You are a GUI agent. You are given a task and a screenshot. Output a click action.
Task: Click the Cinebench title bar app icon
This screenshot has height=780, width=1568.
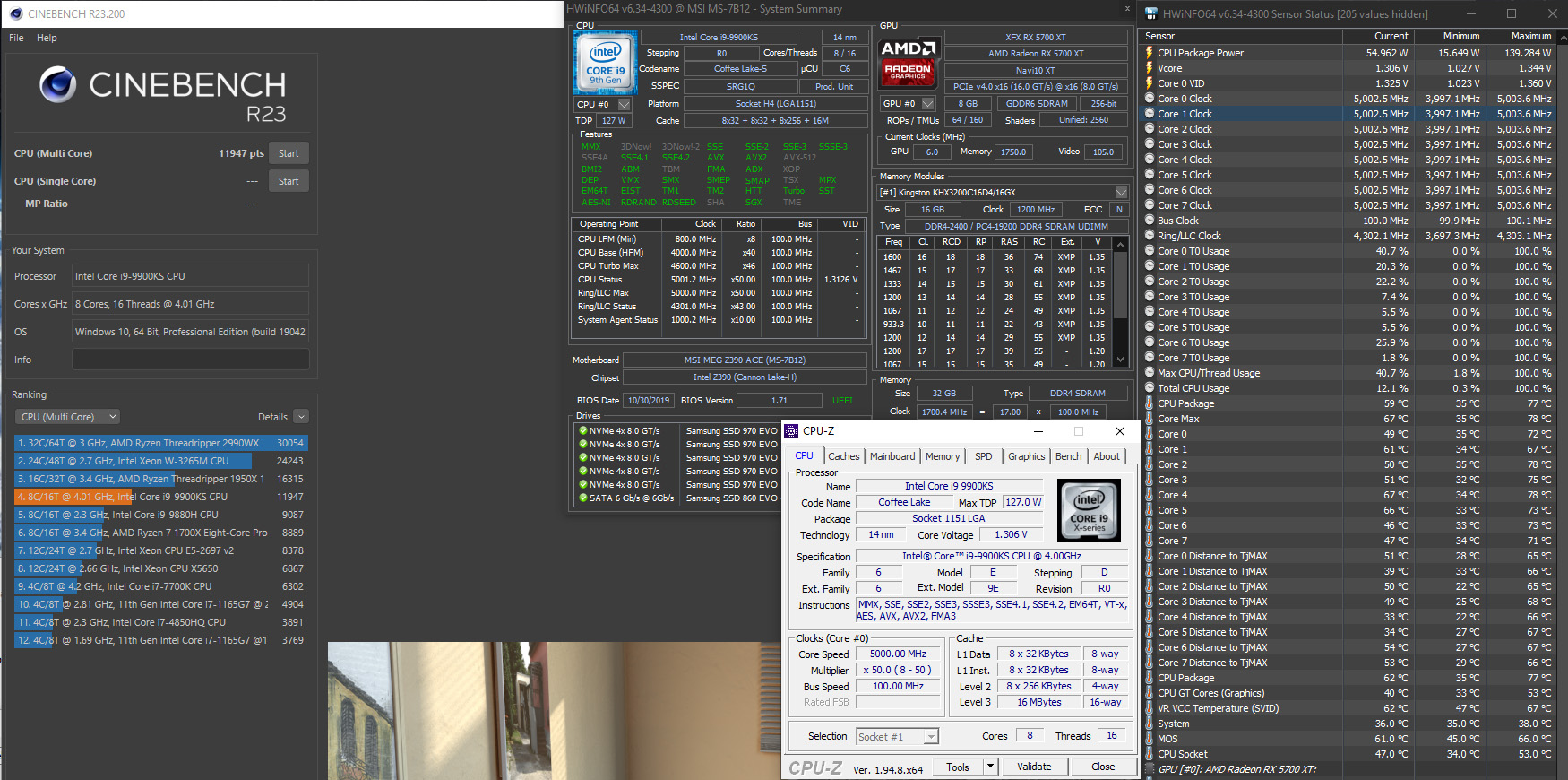point(15,13)
